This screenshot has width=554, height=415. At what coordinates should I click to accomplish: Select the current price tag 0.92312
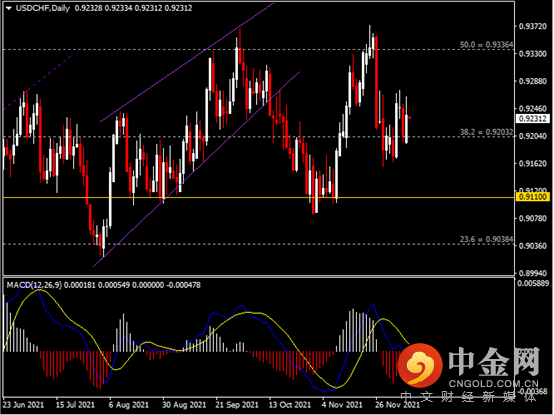pyautogui.click(x=533, y=119)
